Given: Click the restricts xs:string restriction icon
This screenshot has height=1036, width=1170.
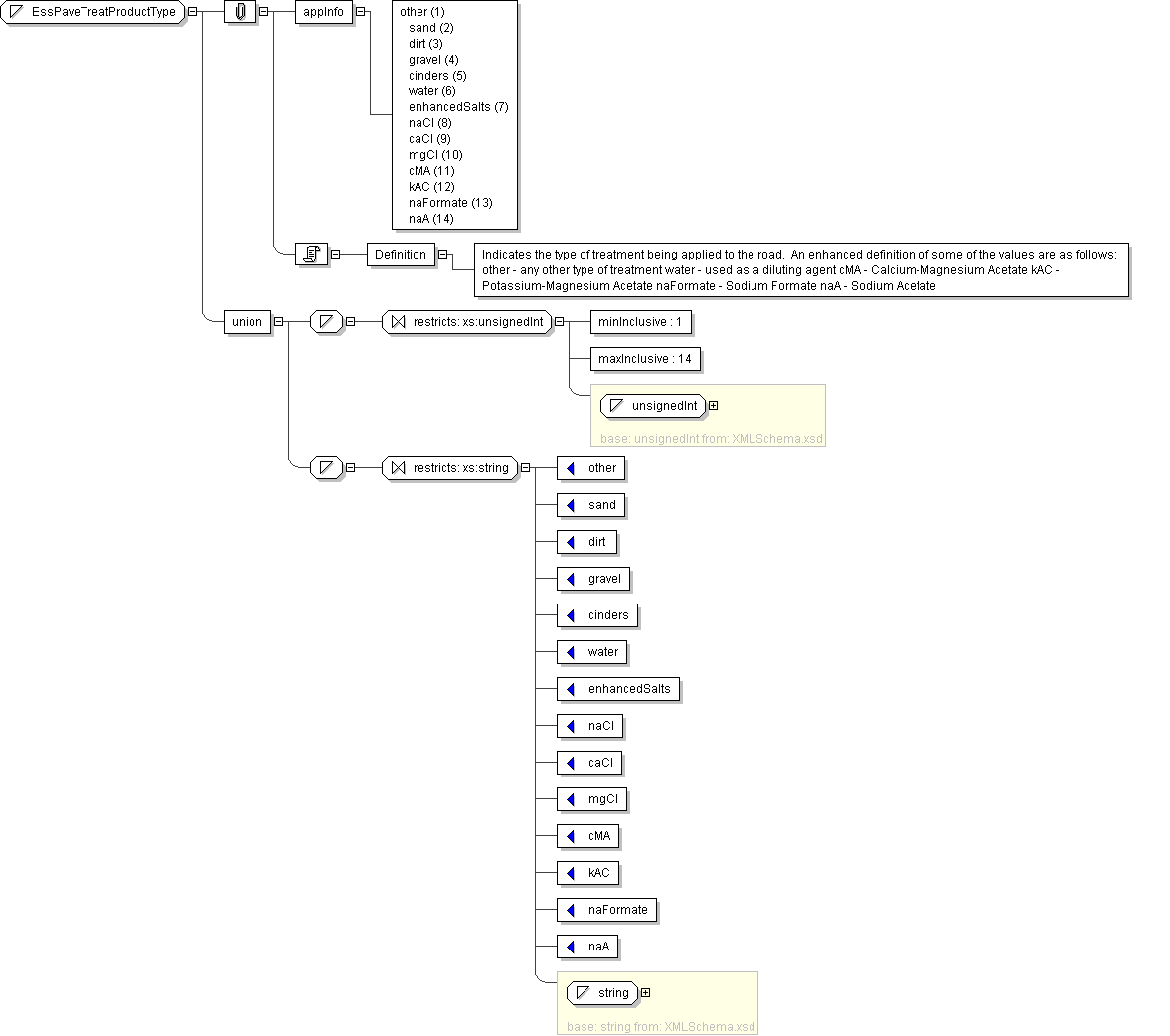Looking at the screenshot, I should click(398, 468).
